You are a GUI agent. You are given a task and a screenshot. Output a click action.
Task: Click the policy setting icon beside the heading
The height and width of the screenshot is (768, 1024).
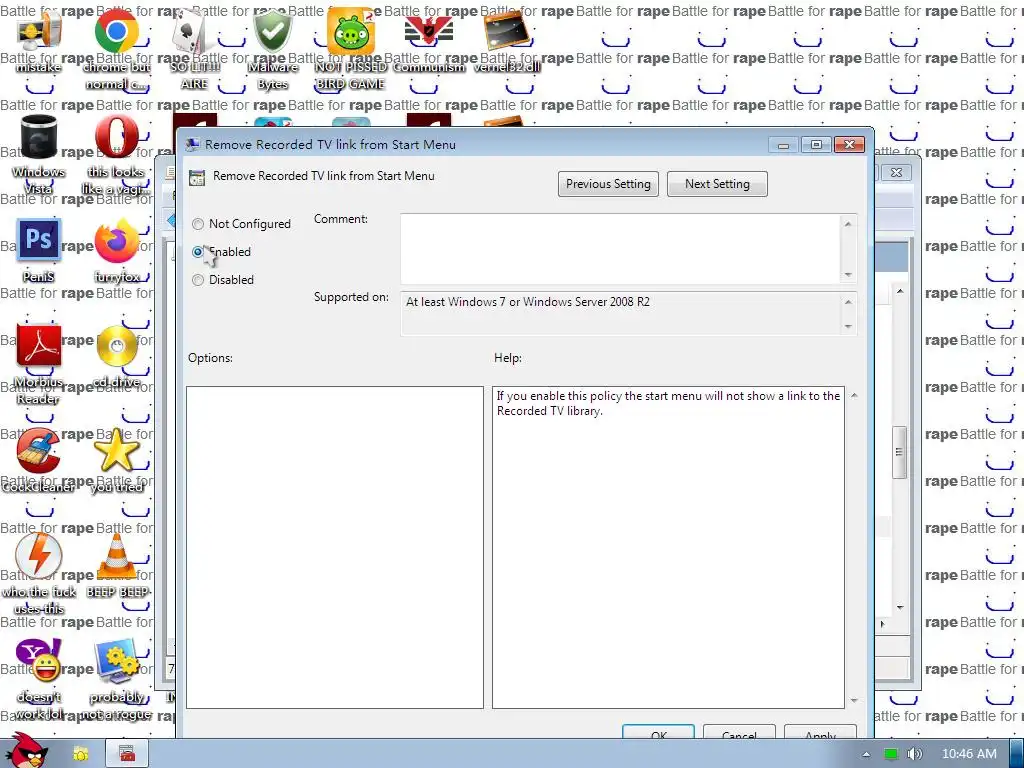197,178
